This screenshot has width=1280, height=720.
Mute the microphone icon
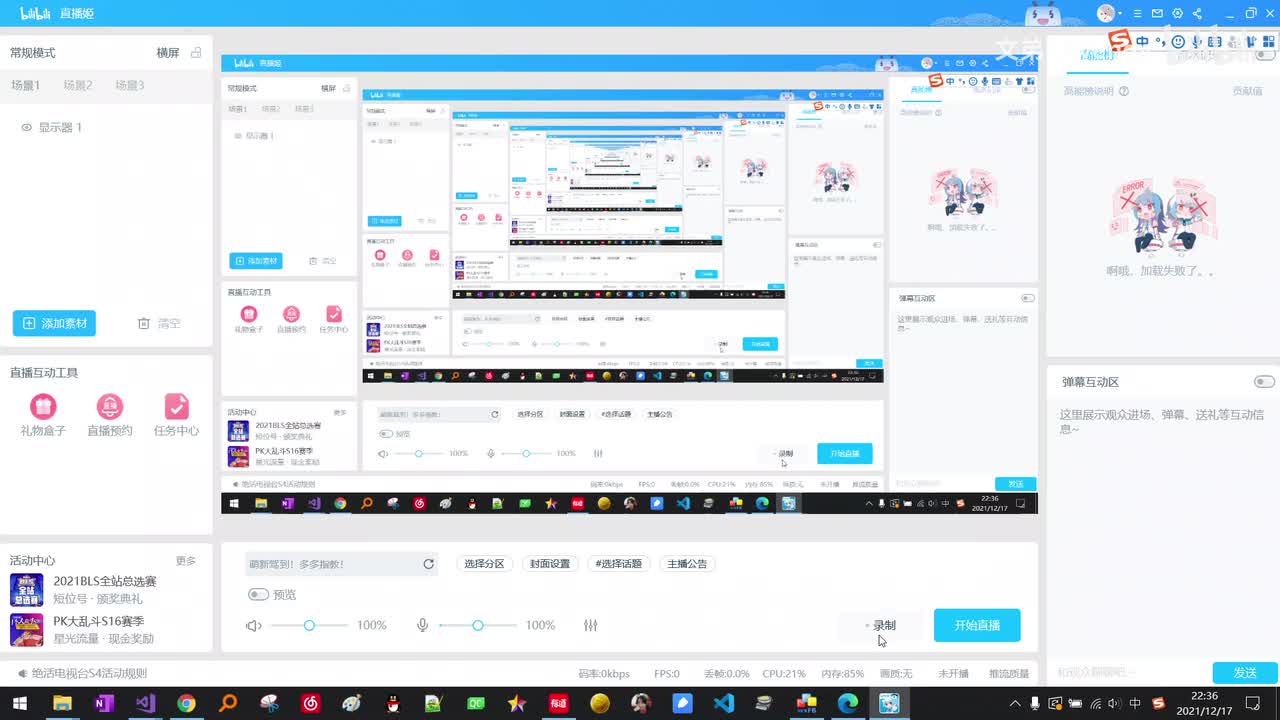423,625
